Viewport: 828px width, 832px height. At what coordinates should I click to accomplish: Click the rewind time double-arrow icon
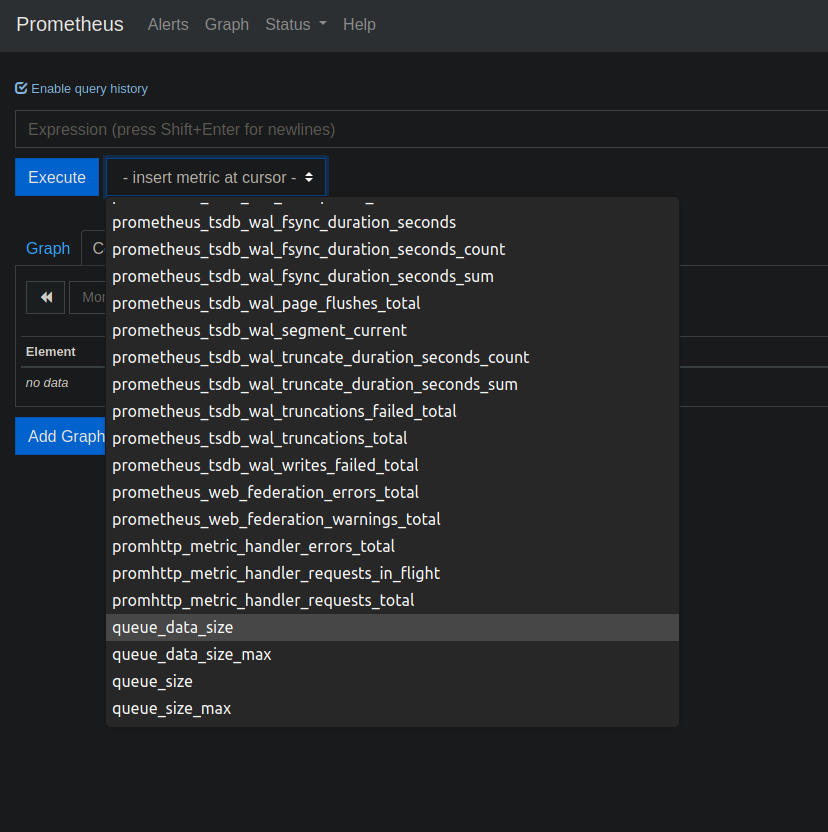pyautogui.click(x=46, y=297)
